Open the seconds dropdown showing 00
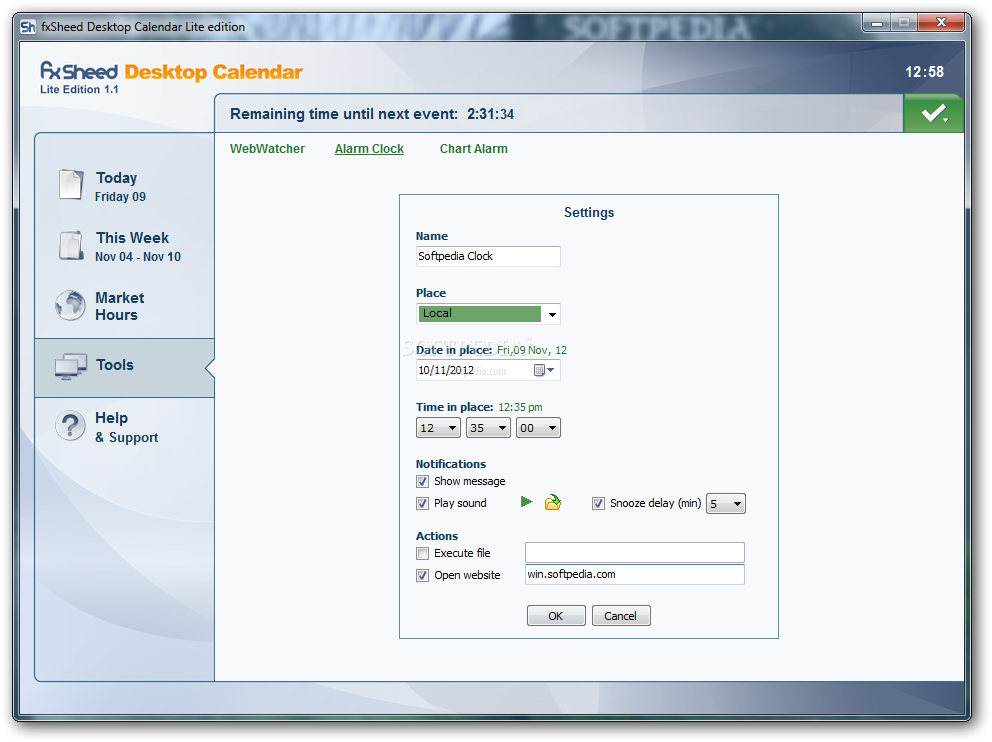This screenshot has height=742, width=992. [x=538, y=428]
